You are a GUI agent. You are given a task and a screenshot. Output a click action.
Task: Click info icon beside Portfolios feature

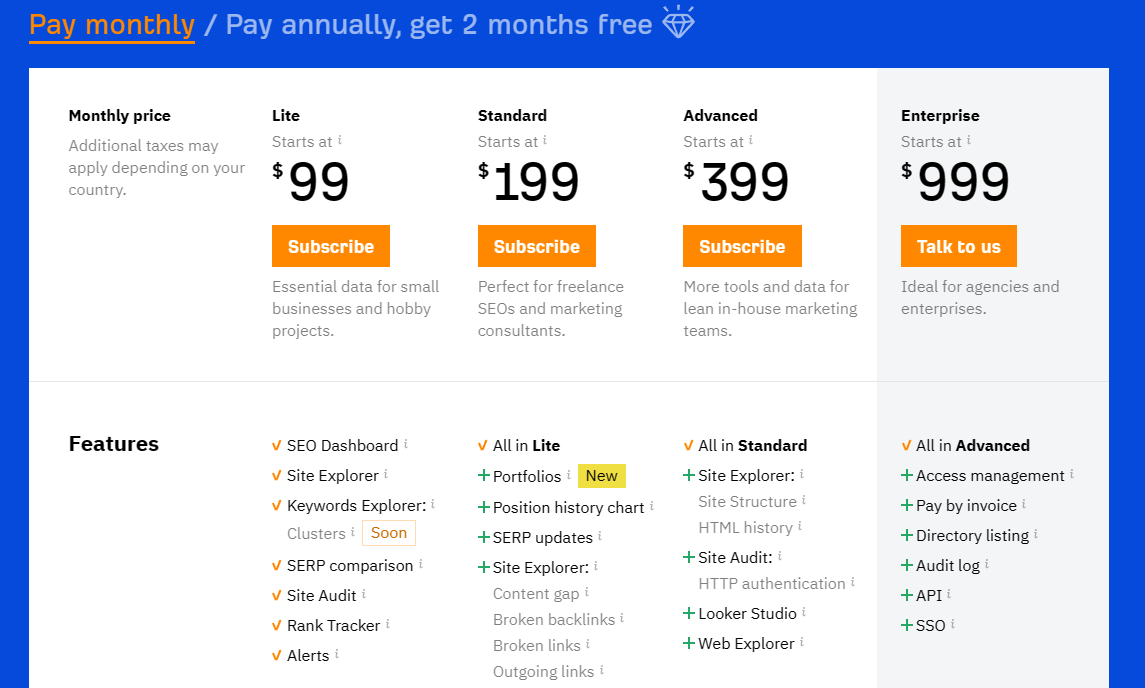tap(569, 474)
